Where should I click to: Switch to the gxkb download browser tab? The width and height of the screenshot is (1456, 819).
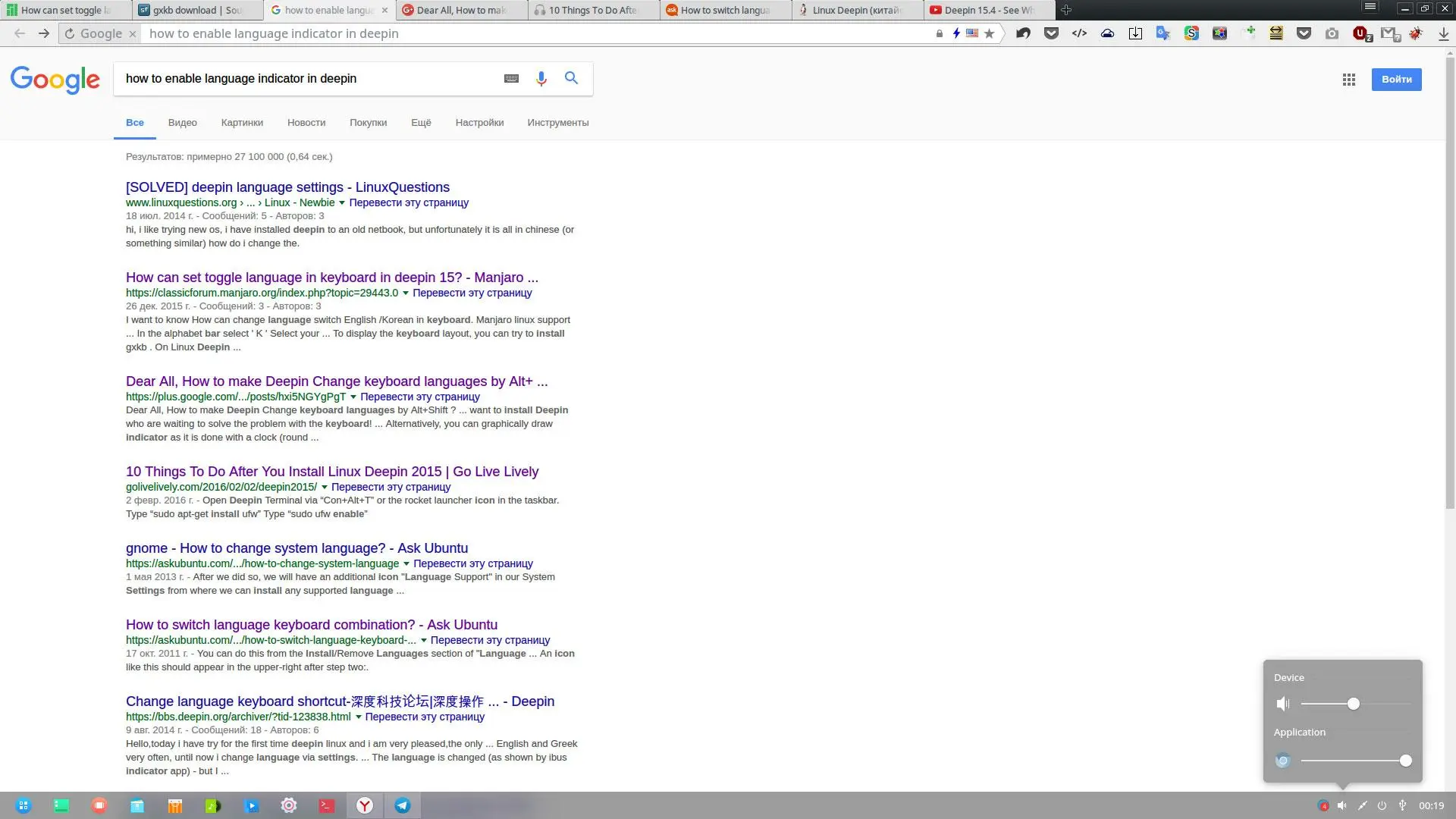tap(197, 11)
